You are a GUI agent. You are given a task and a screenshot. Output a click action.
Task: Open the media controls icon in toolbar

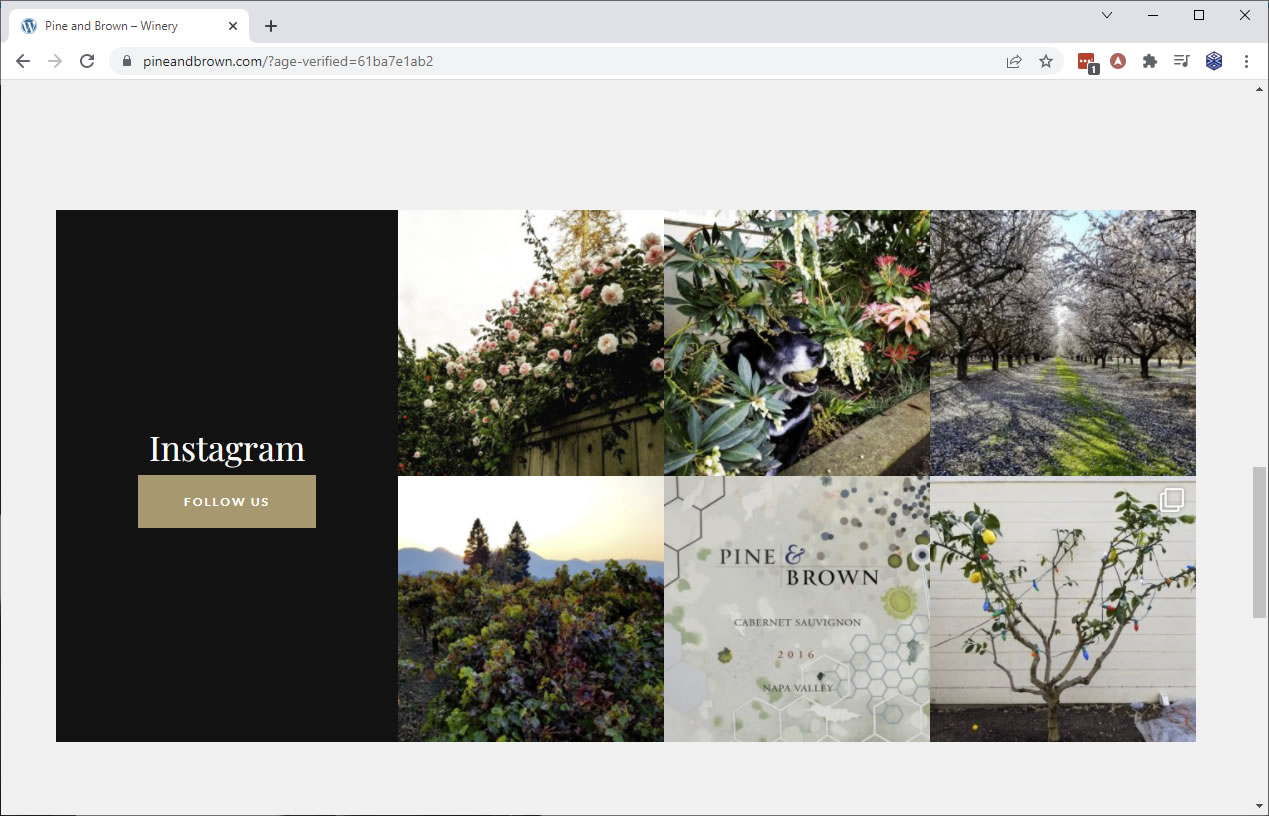pos(1181,61)
